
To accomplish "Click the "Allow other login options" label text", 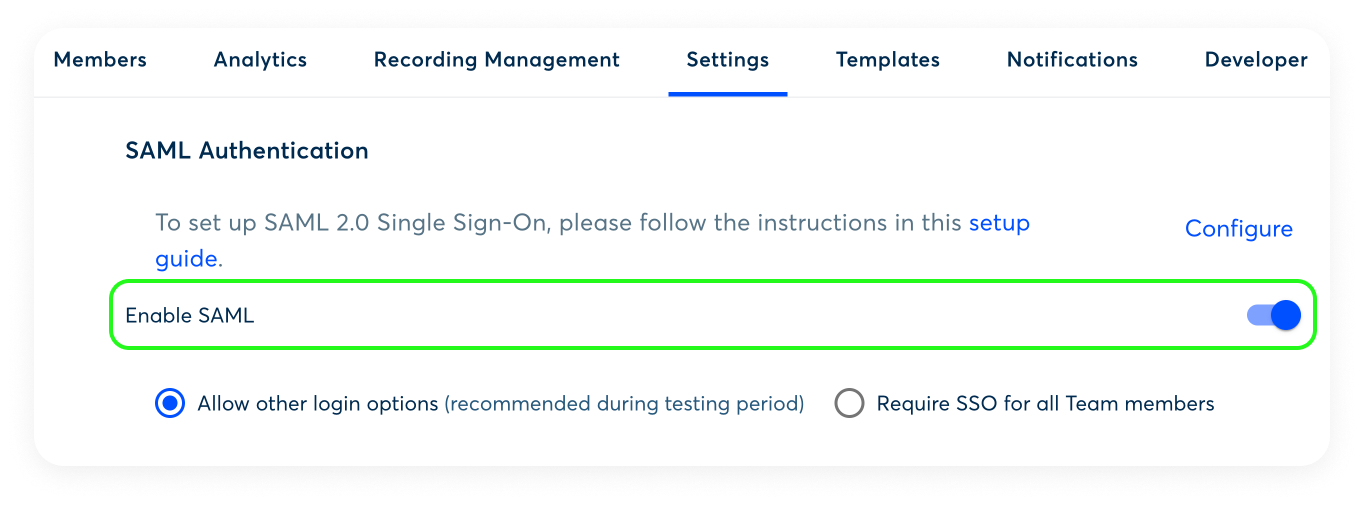I will [318, 404].
